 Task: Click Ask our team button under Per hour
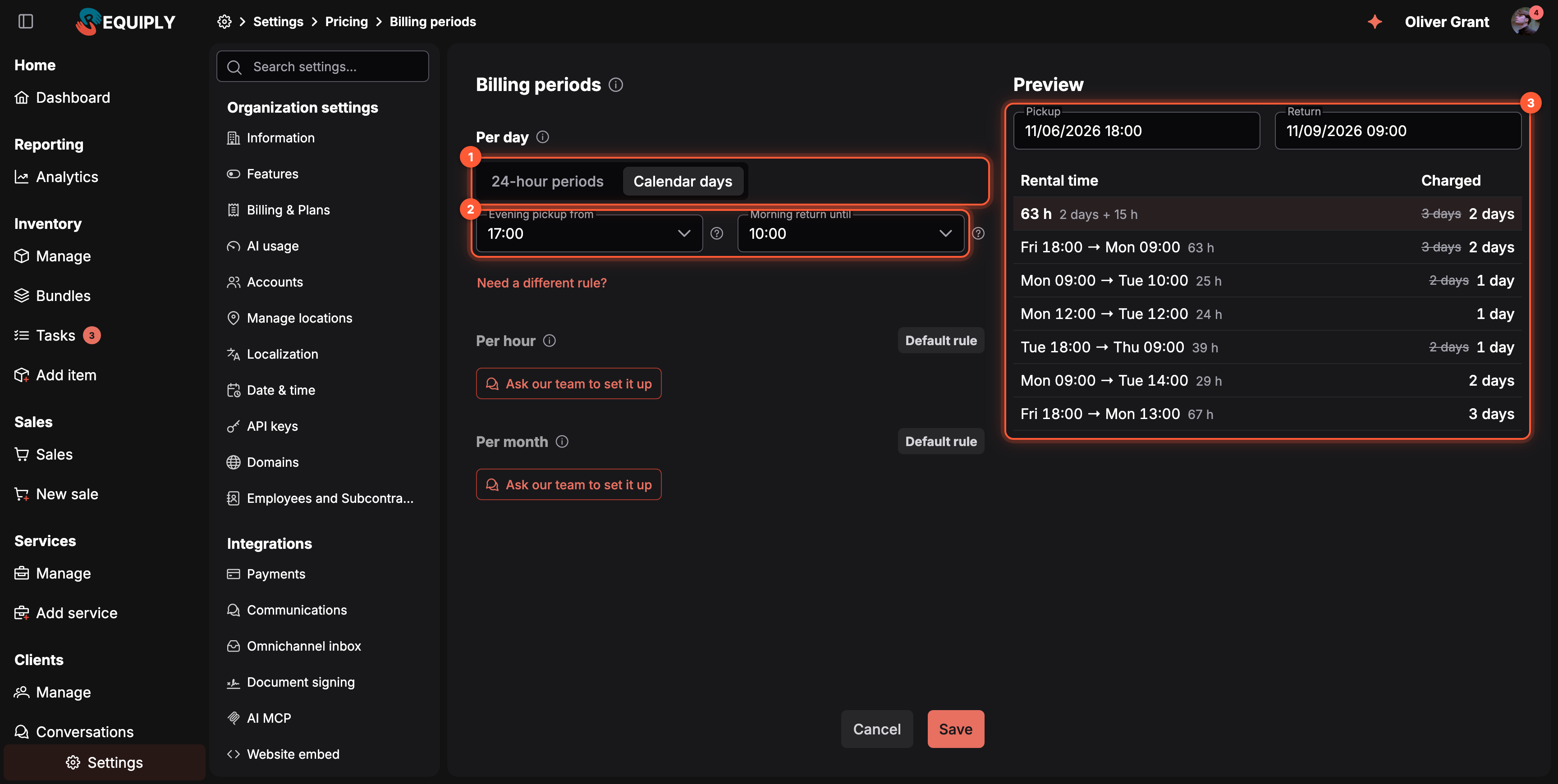(568, 384)
